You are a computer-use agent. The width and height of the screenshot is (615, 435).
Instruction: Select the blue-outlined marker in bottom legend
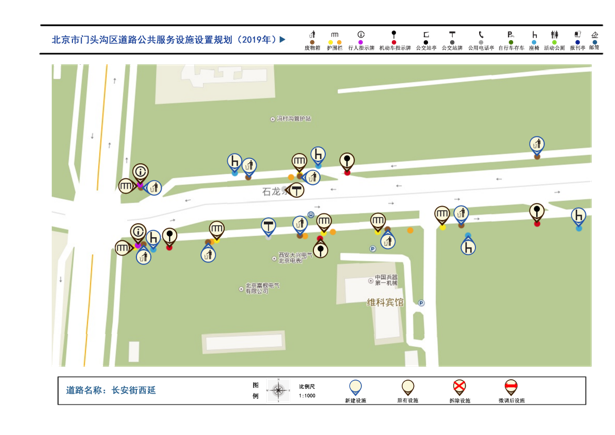pos(355,387)
